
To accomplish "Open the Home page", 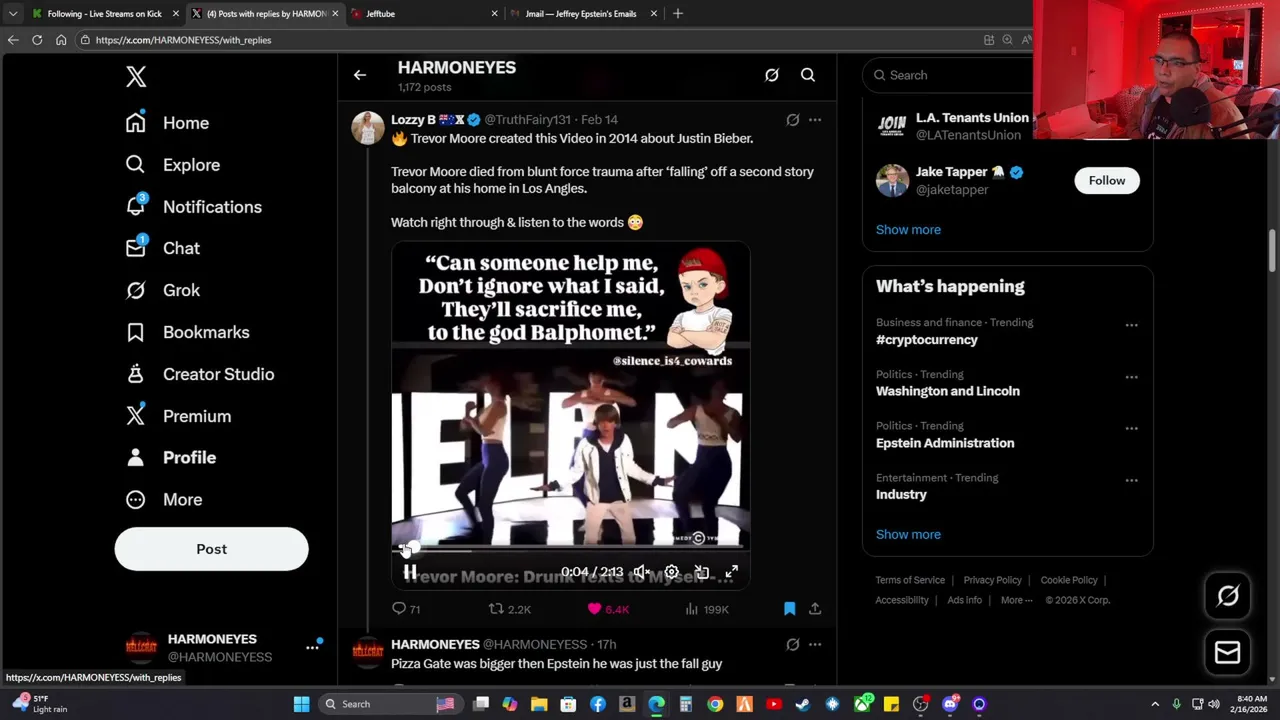I will (167, 123).
